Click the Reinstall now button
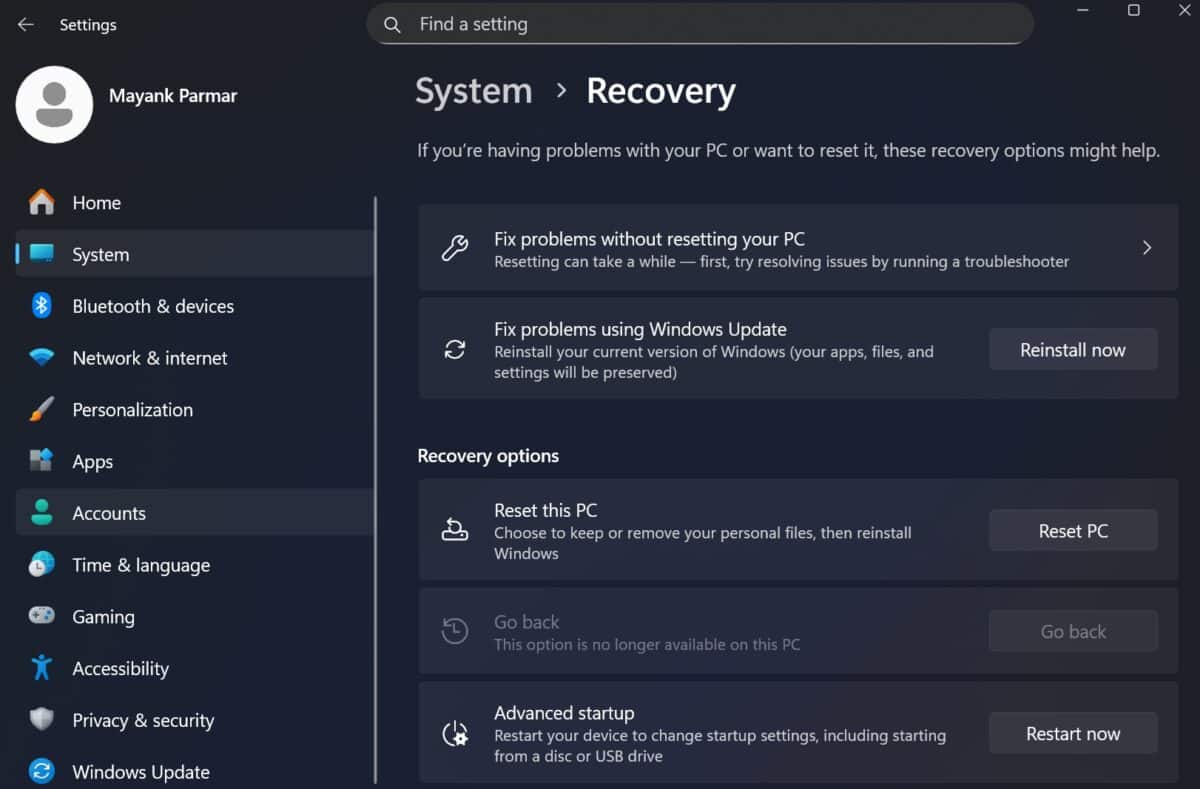1200x789 pixels. tap(1073, 350)
